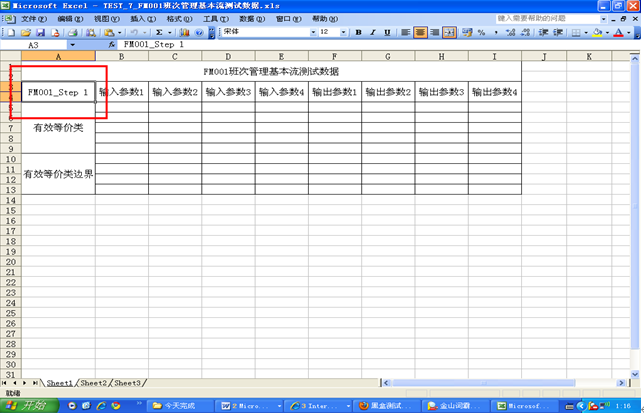Screen dimensions: 644x413
Task: Toggle bold formatting
Action: point(358,32)
